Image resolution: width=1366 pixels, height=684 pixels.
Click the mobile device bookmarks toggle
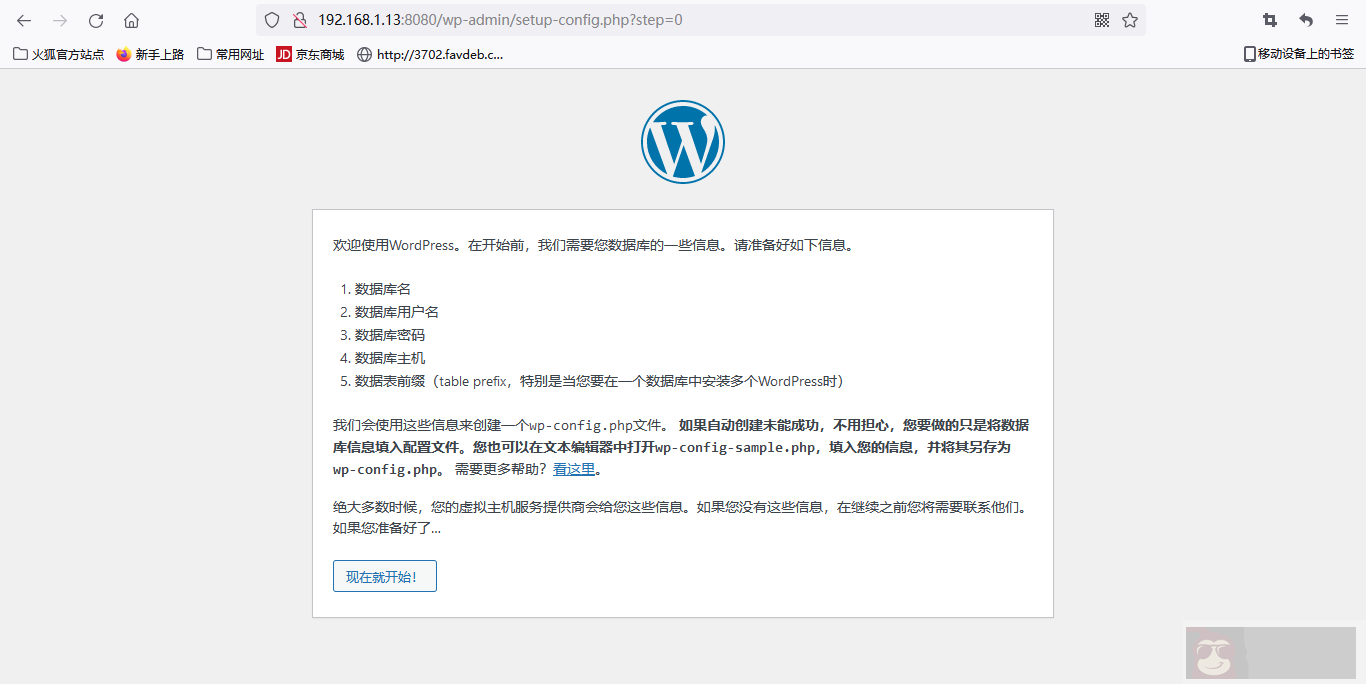pos(1297,54)
